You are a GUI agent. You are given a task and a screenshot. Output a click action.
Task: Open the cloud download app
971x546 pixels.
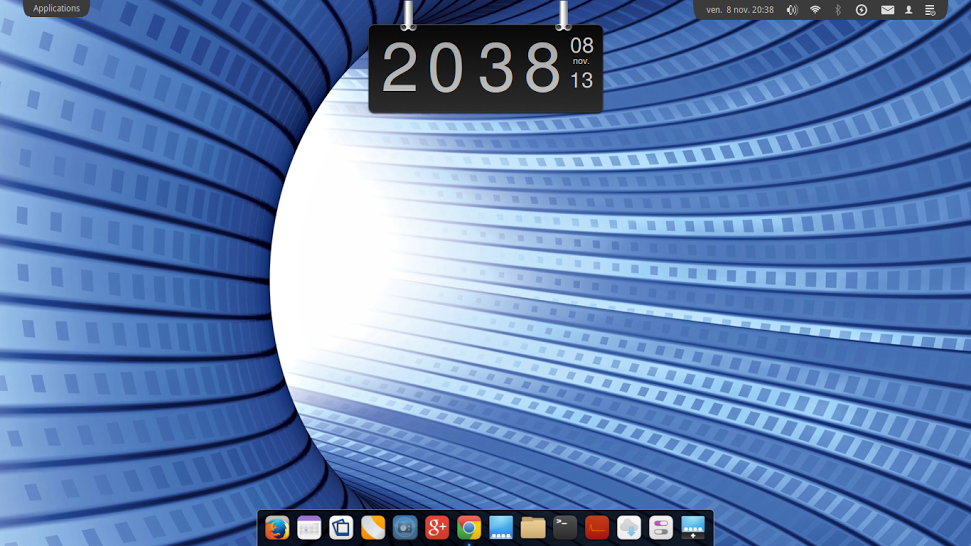pos(629,528)
